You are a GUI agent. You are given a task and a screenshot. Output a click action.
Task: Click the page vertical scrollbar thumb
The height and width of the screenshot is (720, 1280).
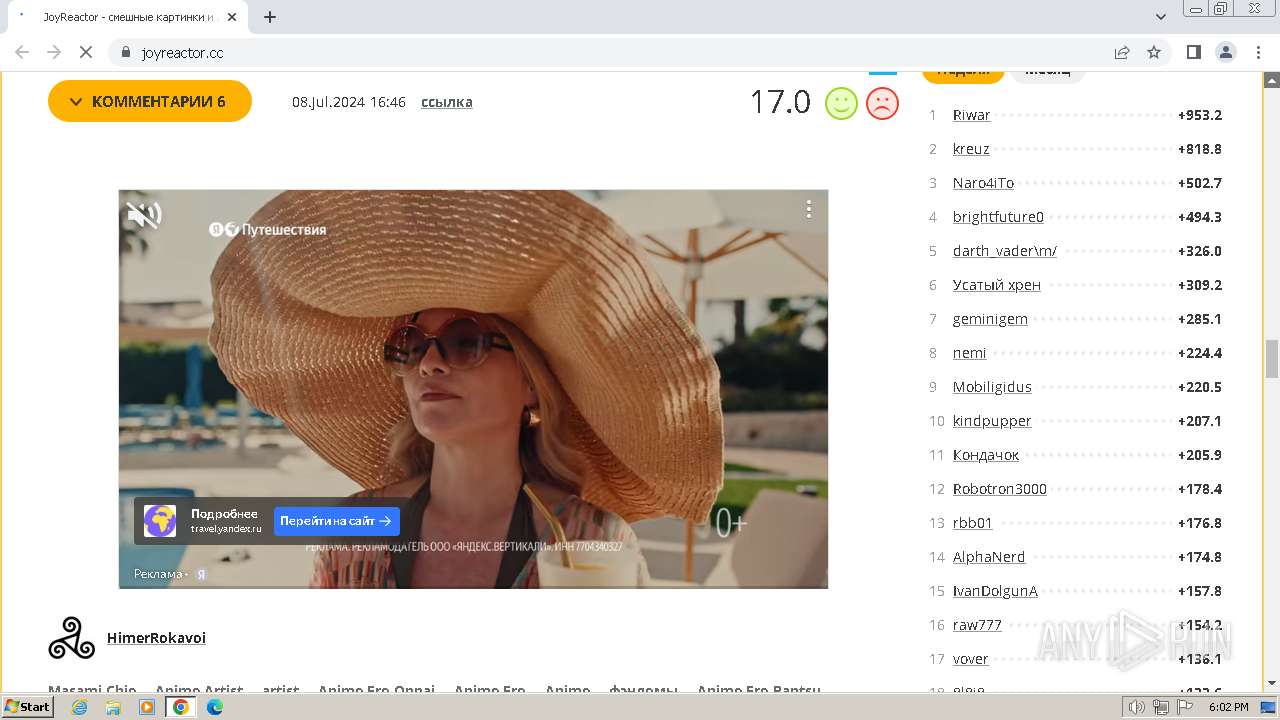click(1272, 359)
